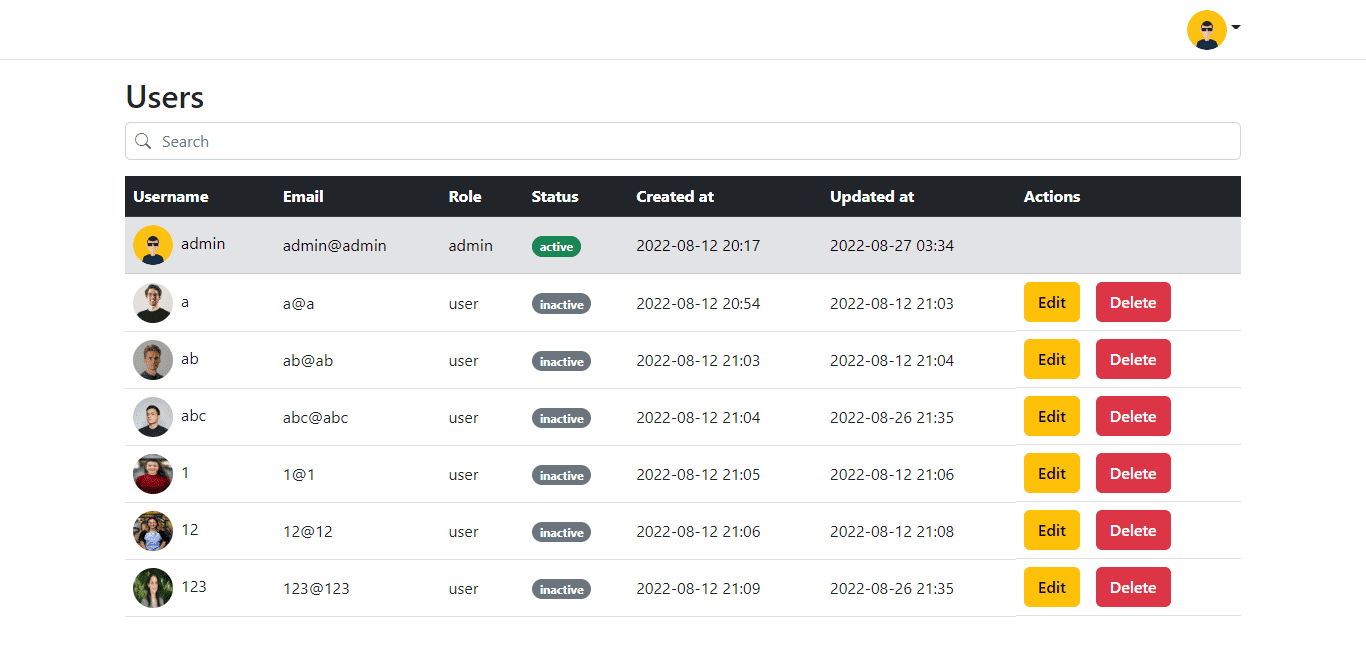1366x657 pixels.
Task: Open the profile avatar in top navbar
Action: [1206, 30]
